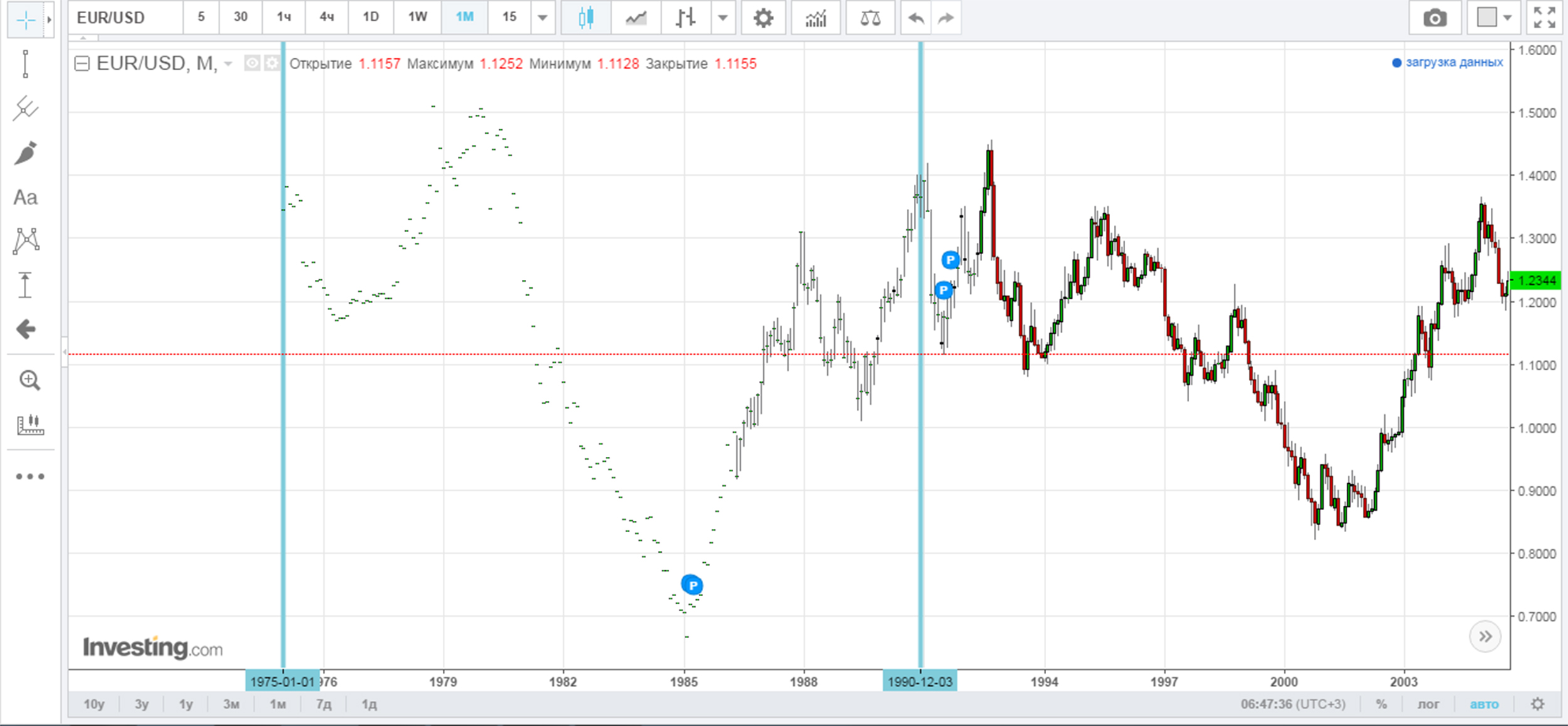Switch to 1ч hourly timeframe
Image resolution: width=1568 pixels, height=726 pixels.
coord(283,17)
